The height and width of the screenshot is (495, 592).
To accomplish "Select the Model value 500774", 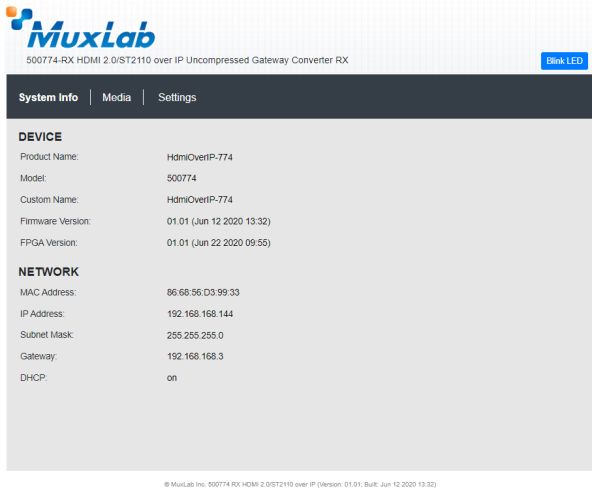I will pos(182,178).
